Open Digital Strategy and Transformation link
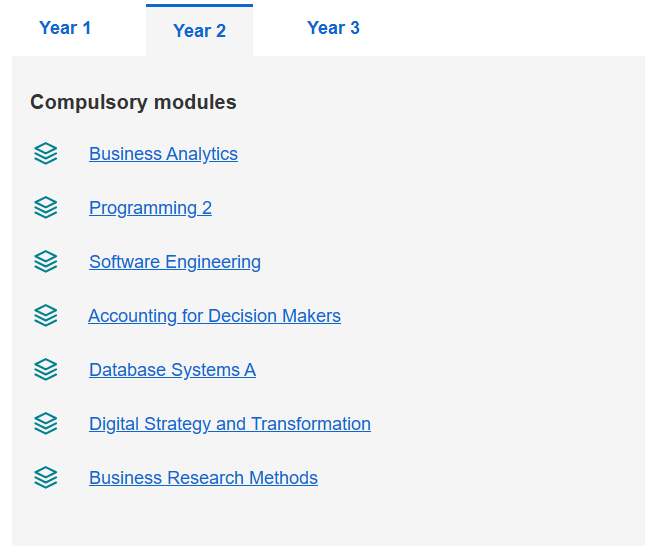654x553 pixels. pos(230,424)
